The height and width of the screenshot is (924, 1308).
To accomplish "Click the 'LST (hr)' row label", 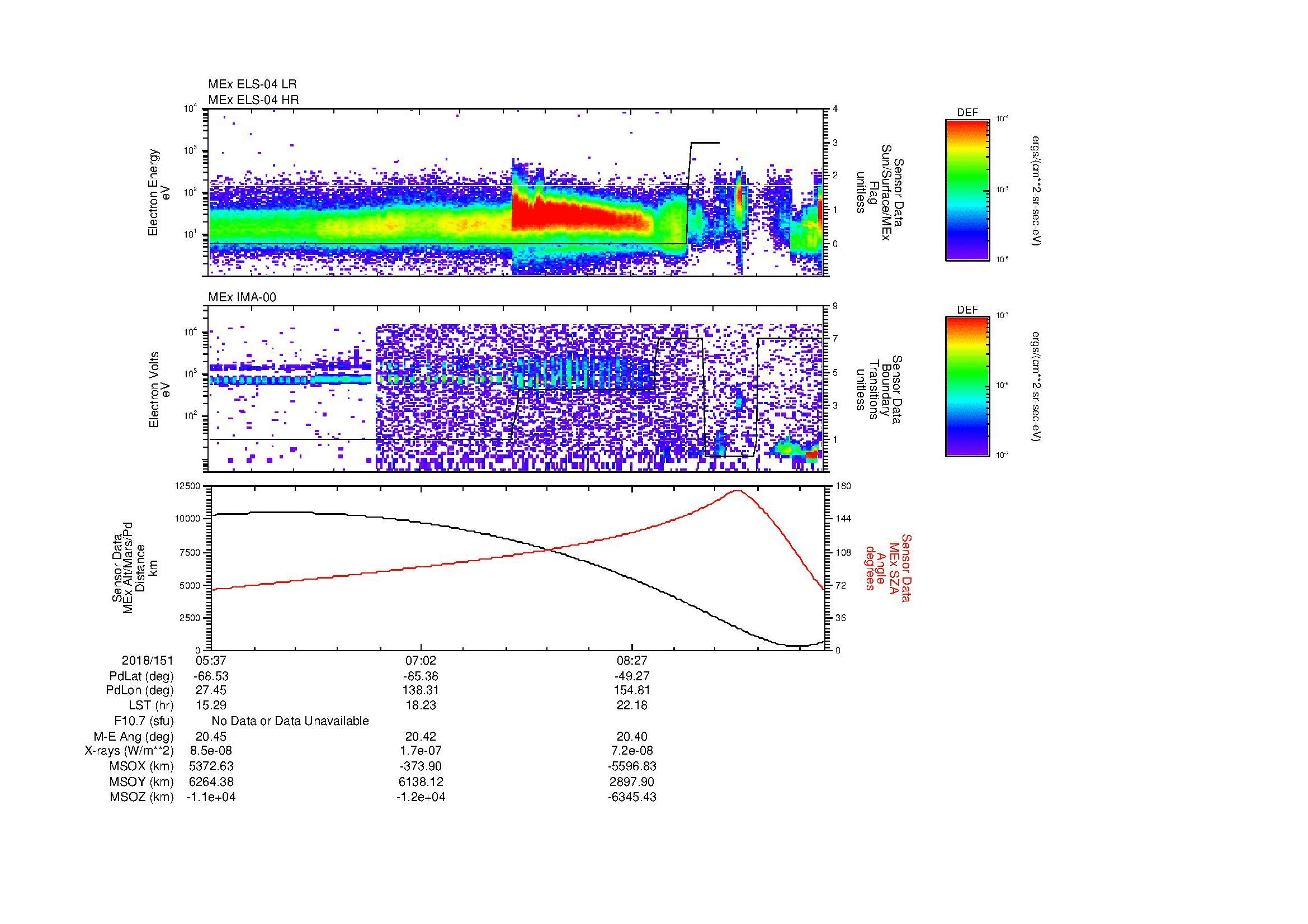I will click(x=151, y=705).
